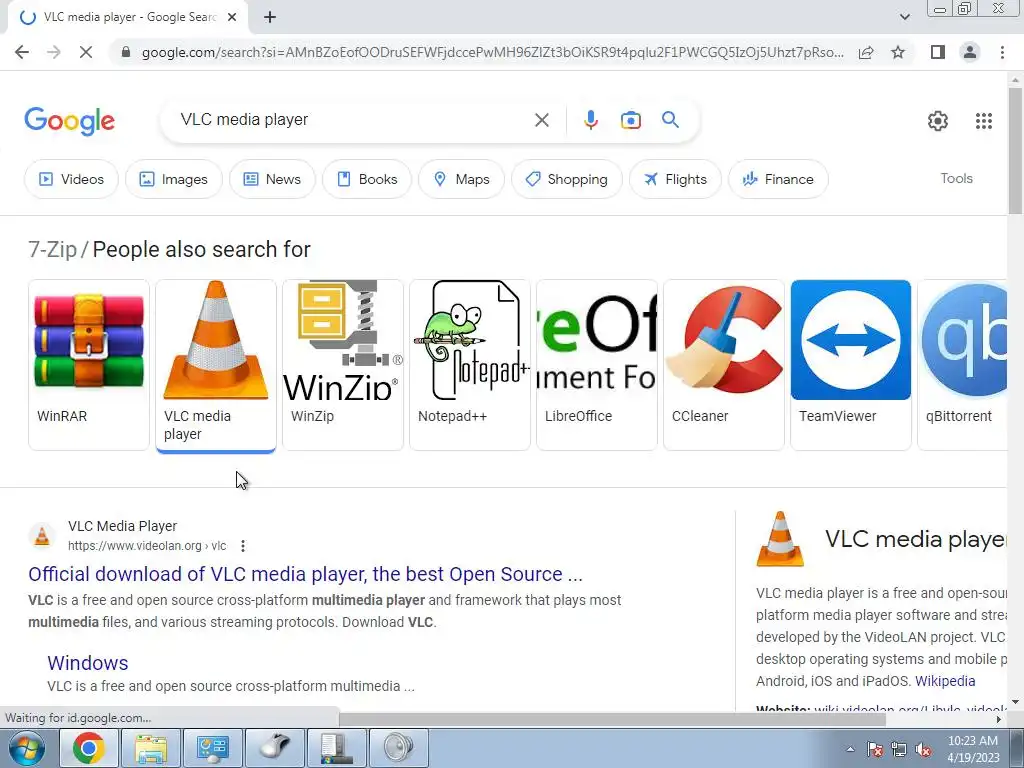Filter results by Maps

pos(461,179)
